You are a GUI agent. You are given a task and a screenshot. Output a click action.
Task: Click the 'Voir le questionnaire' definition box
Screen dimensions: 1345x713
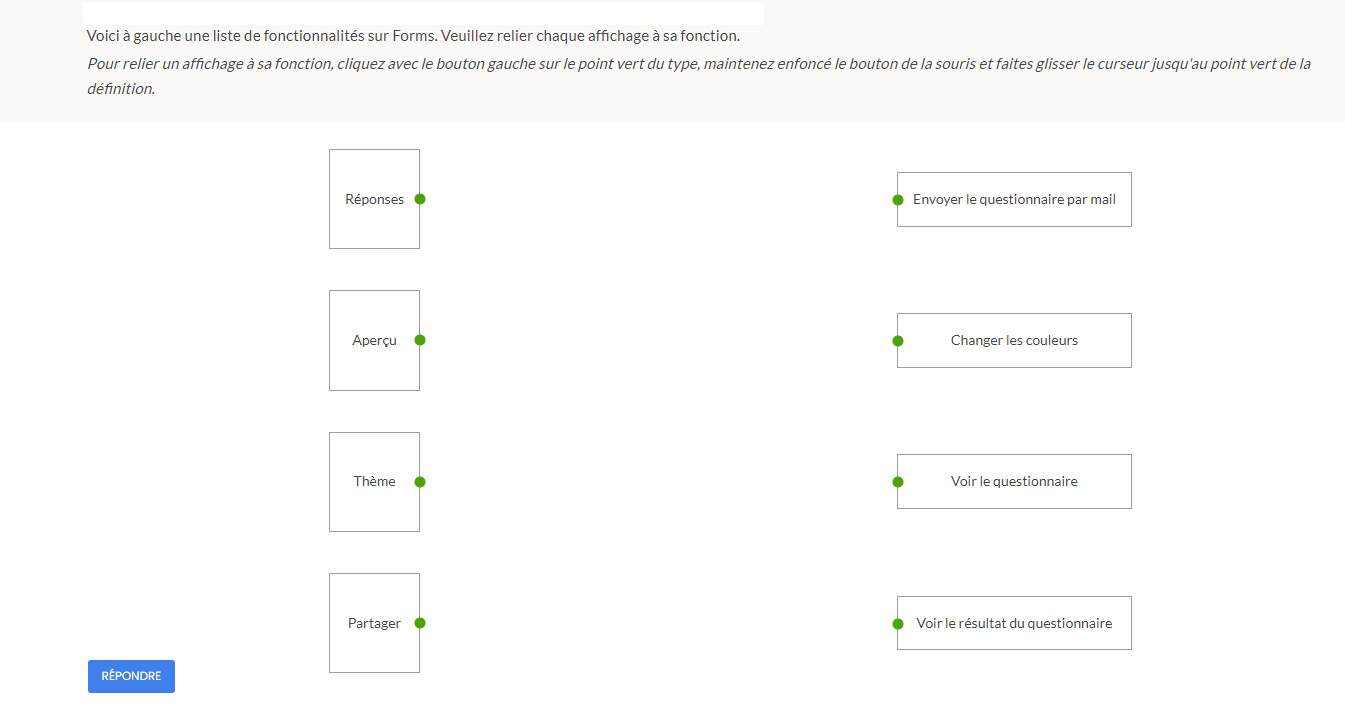(1014, 482)
